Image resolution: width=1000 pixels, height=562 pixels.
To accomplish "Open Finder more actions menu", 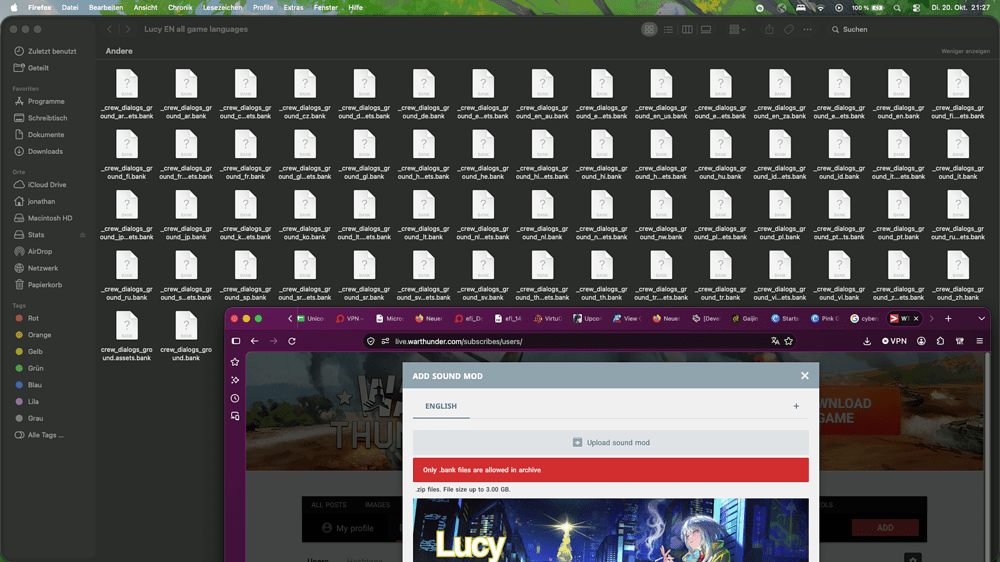I will (x=807, y=29).
